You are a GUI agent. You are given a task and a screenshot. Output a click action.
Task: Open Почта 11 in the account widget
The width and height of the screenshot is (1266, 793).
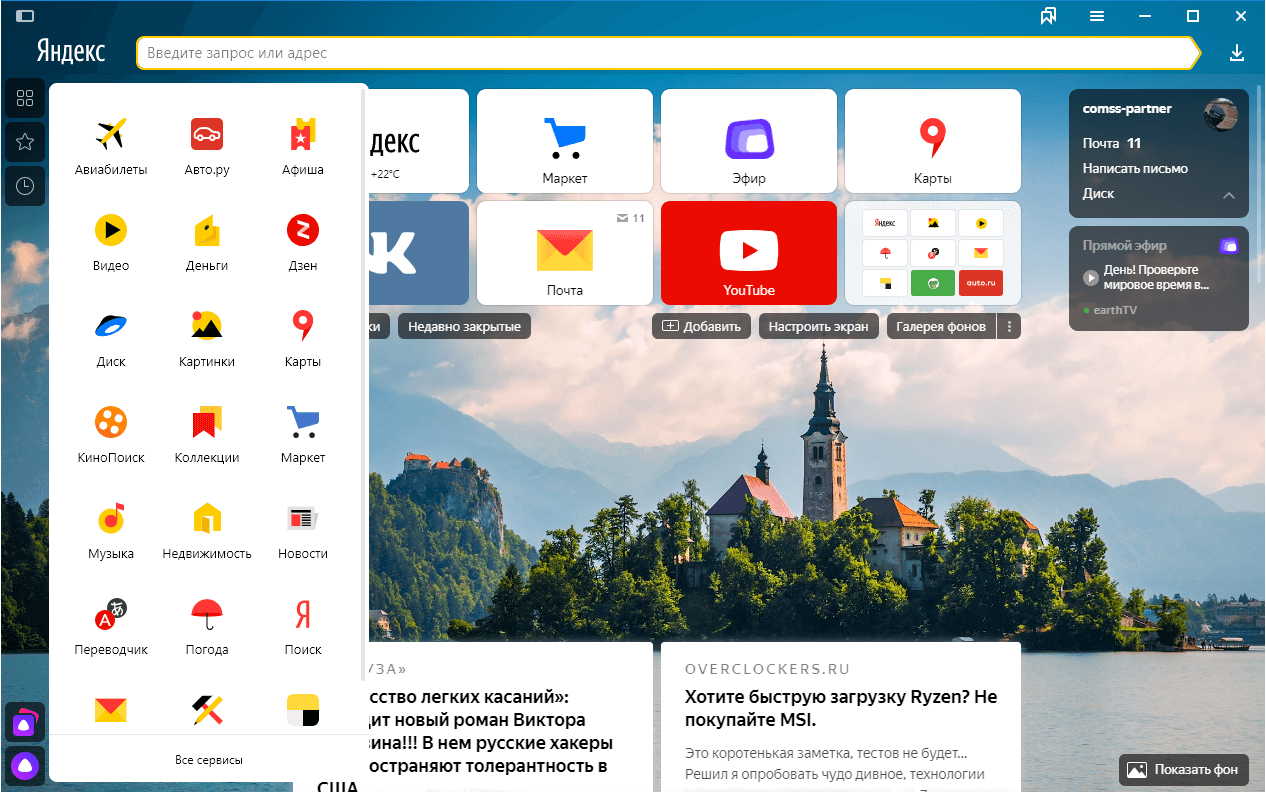pyautogui.click(x=1112, y=143)
